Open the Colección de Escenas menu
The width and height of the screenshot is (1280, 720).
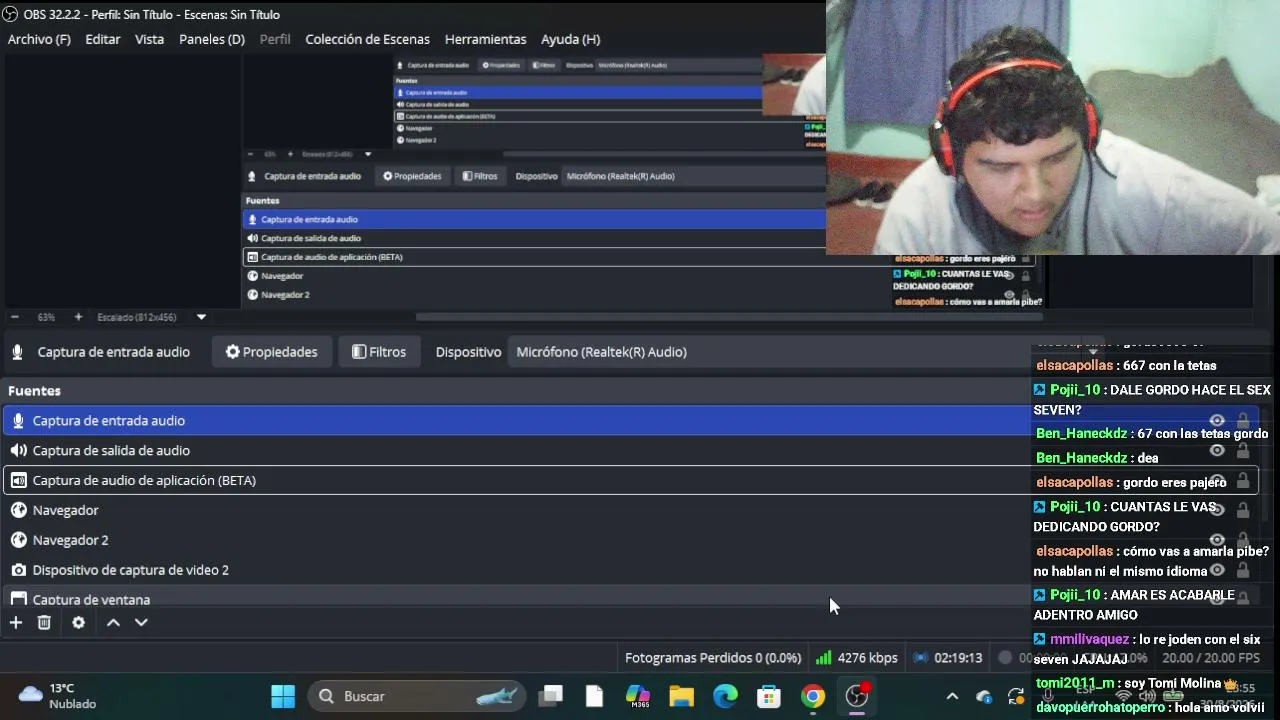pyautogui.click(x=367, y=39)
